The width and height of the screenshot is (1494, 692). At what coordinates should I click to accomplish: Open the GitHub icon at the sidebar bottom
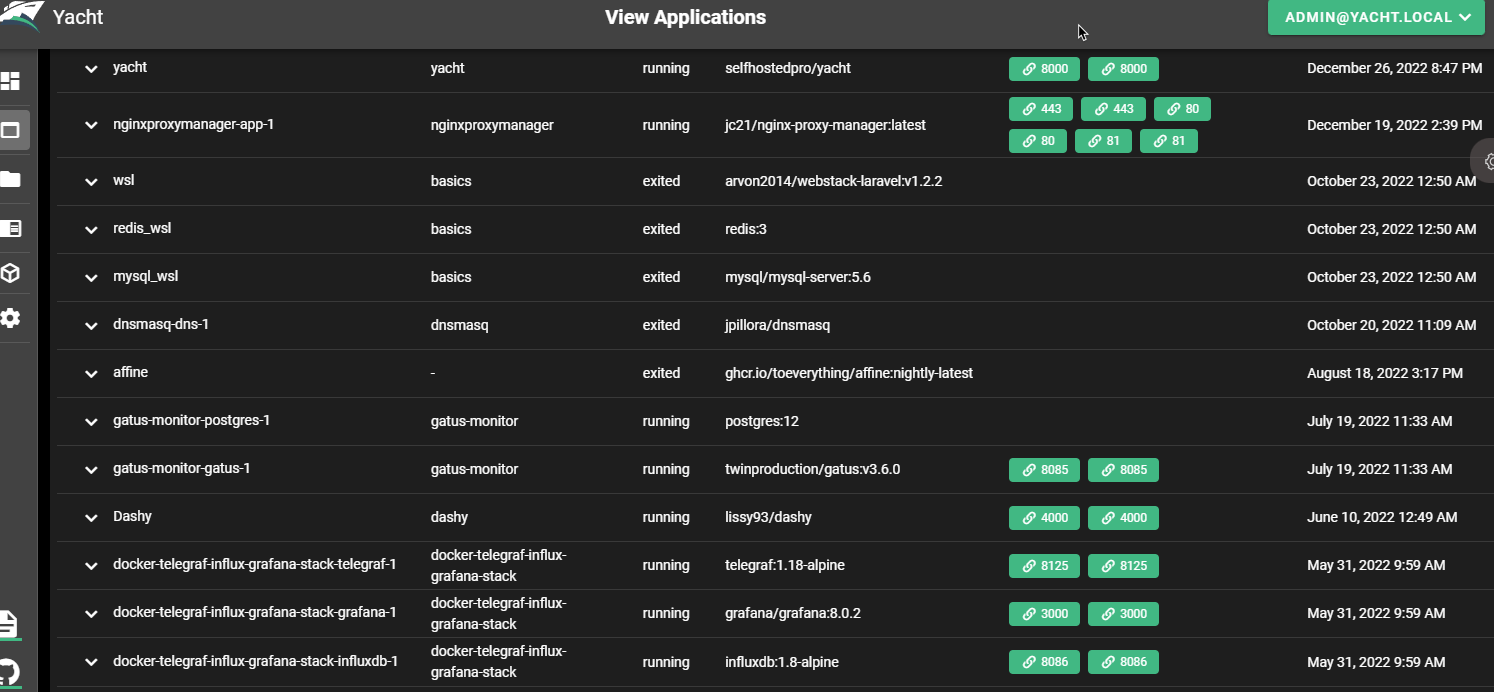pos(8,671)
